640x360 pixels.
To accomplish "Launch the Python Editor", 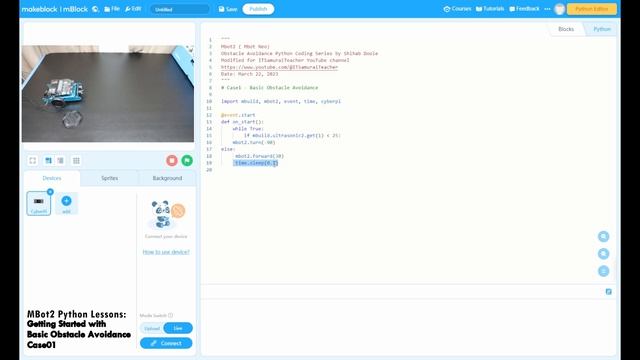I will pos(591,9).
